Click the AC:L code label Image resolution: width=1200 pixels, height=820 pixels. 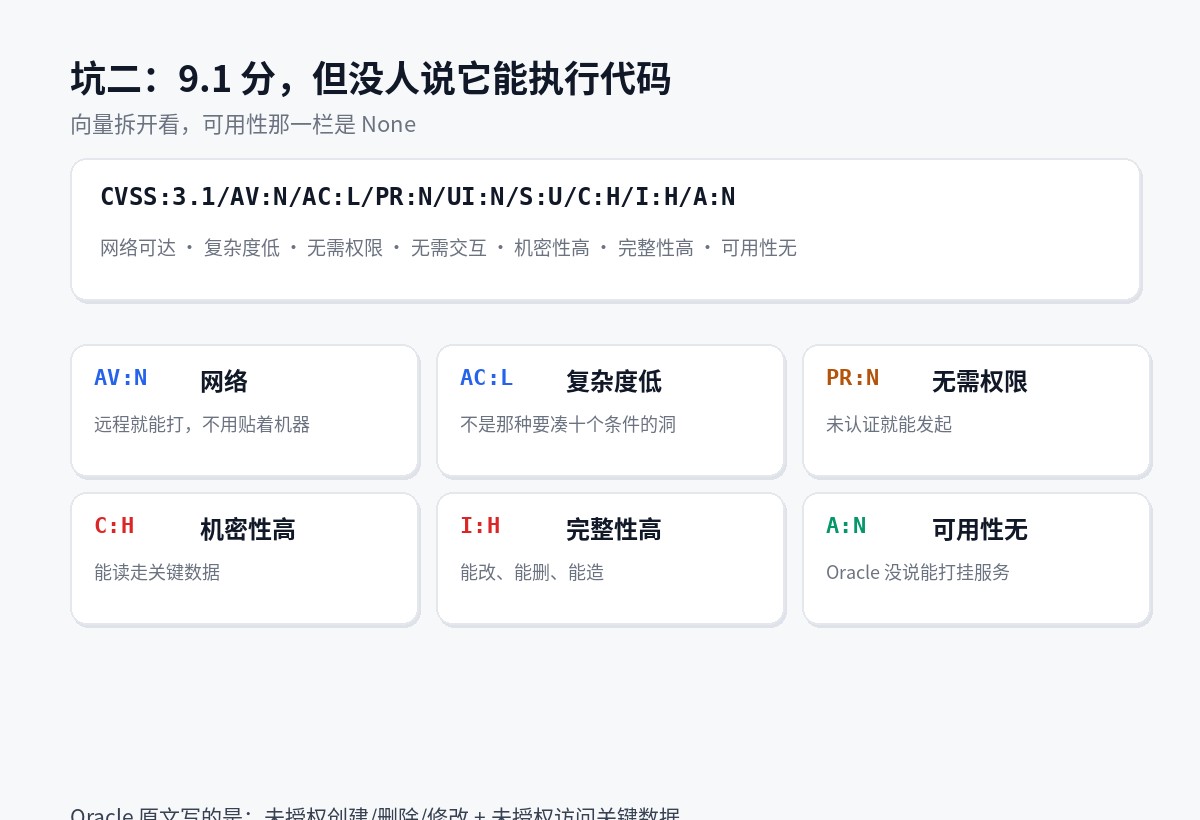486,378
